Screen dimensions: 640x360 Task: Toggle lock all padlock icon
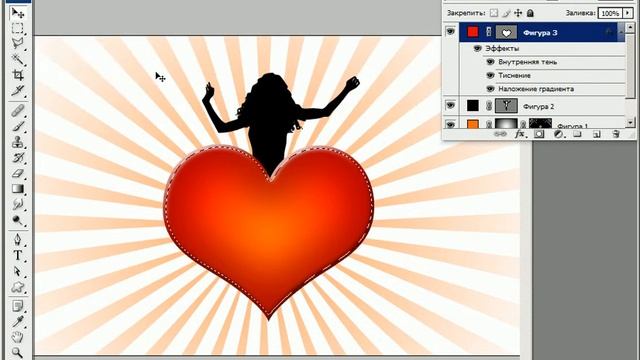[x=530, y=13]
